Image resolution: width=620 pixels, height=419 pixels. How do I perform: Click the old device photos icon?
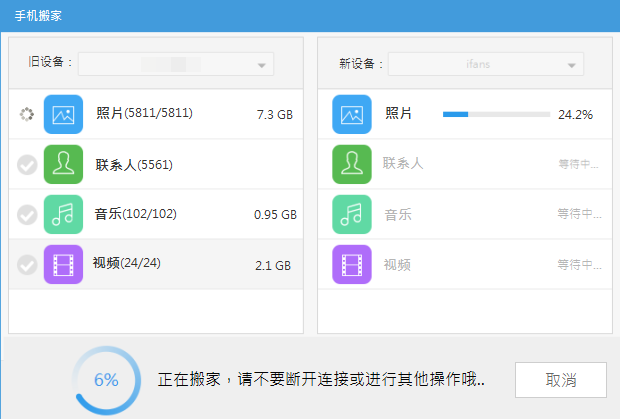click(63, 114)
